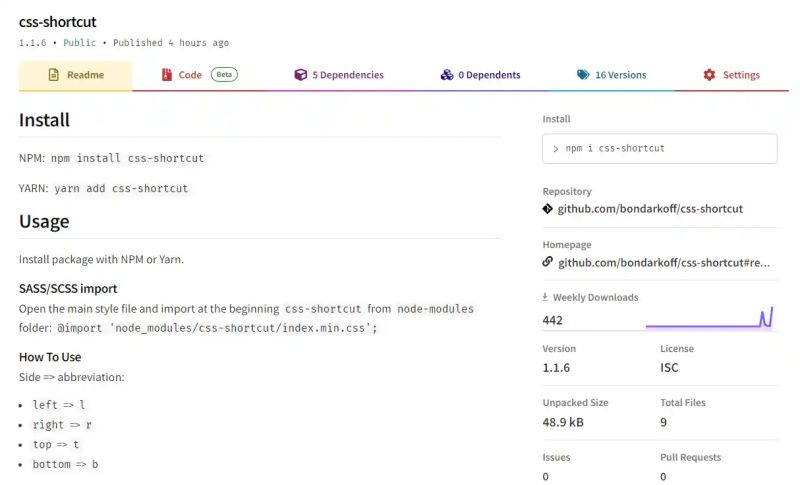Click the weekly downloads count 442
This screenshot has height=485, width=800.
[x=553, y=320]
